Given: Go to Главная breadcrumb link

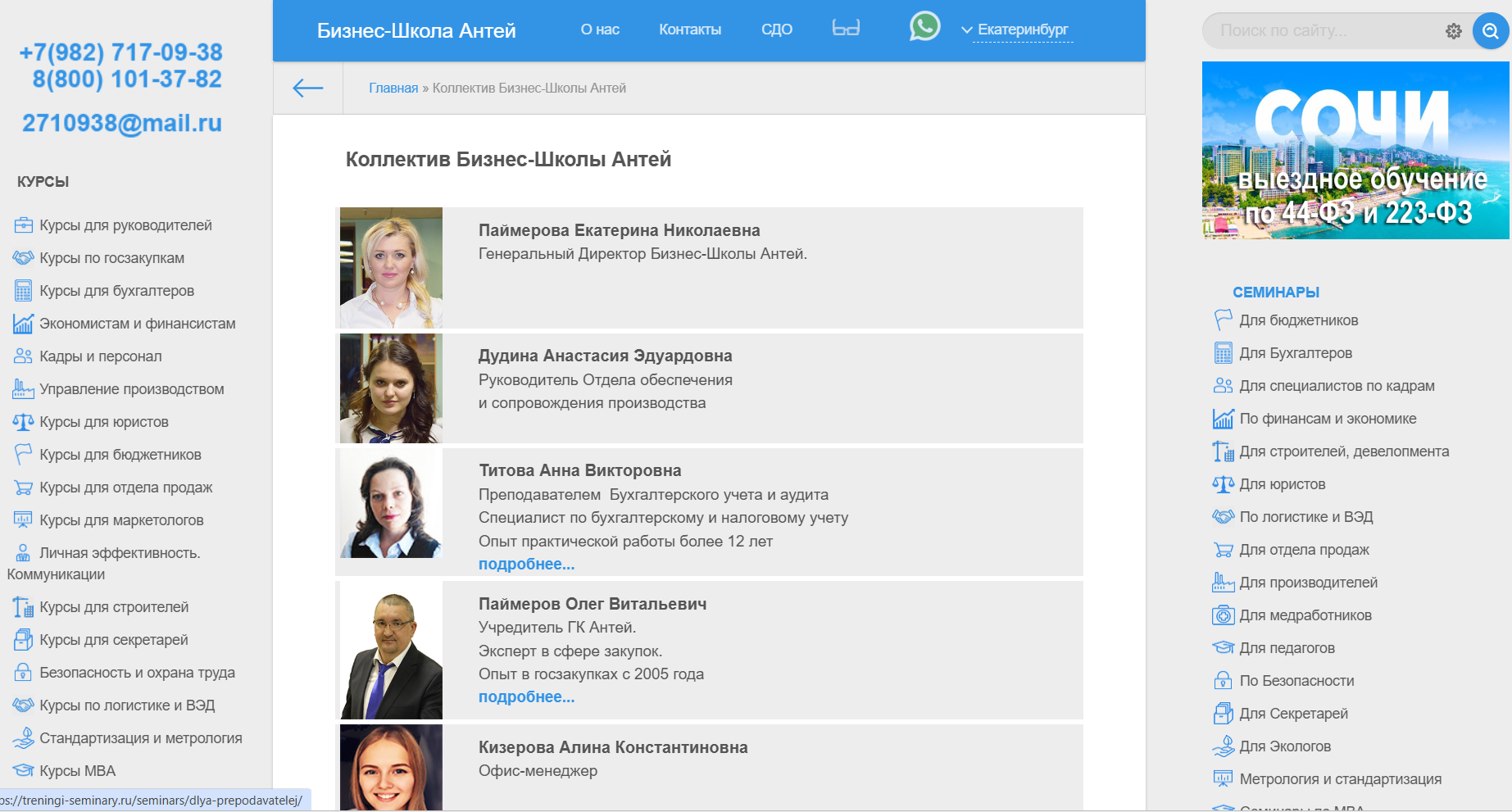Looking at the screenshot, I should [x=393, y=88].
